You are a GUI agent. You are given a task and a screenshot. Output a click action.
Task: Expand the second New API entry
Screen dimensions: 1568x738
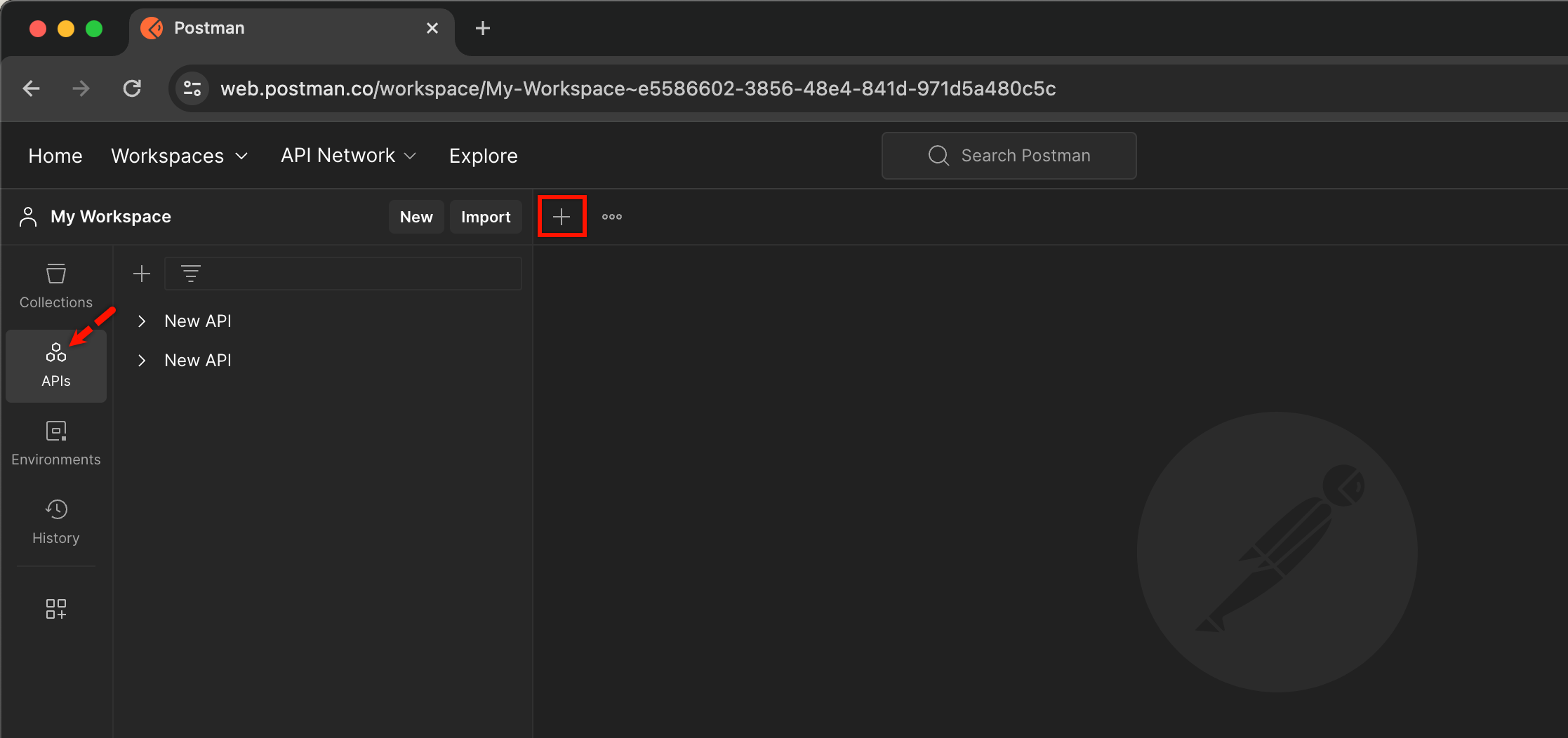(x=142, y=361)
